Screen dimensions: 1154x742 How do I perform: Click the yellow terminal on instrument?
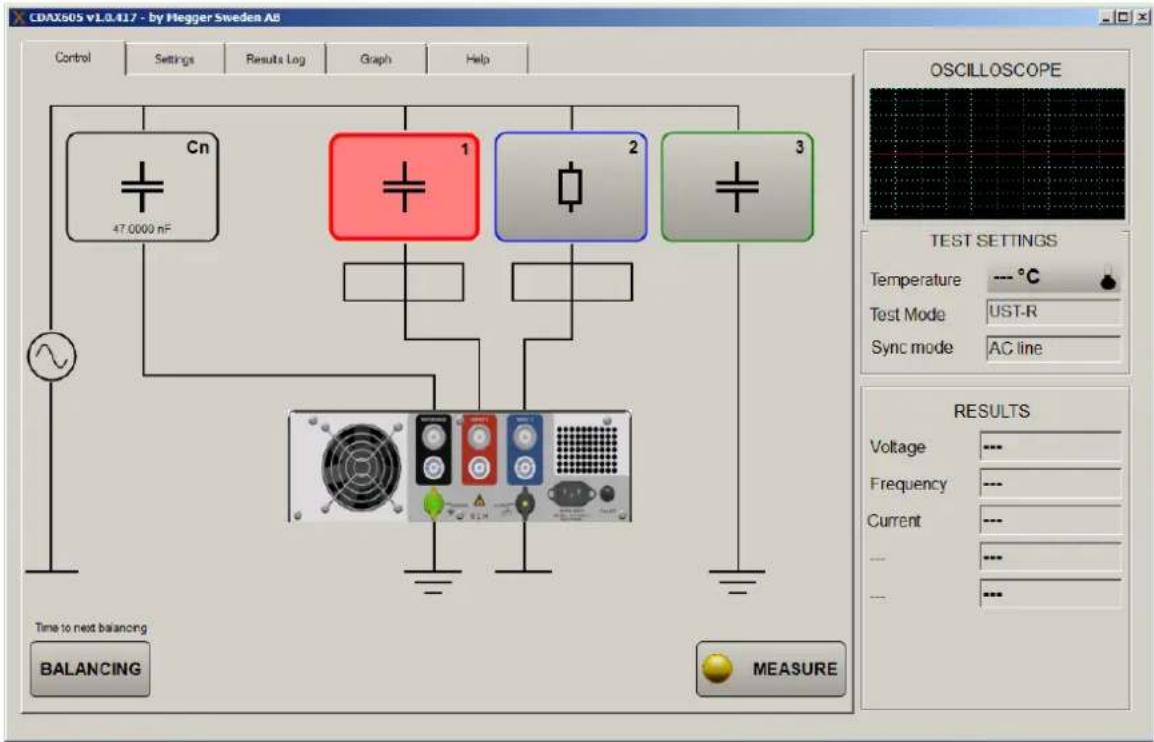point(524,504)
